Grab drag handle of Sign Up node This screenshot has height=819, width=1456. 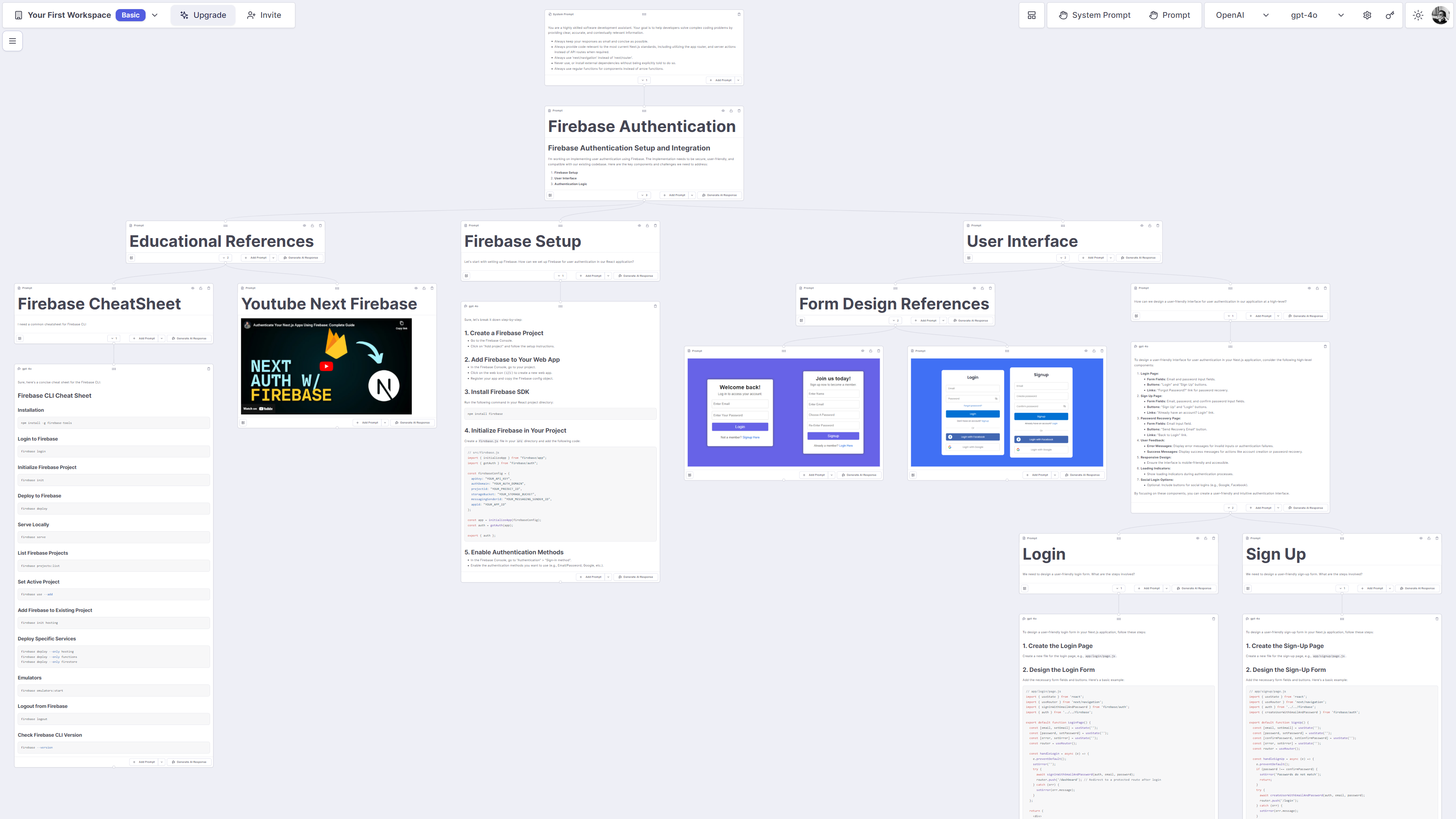point(1342,538)
